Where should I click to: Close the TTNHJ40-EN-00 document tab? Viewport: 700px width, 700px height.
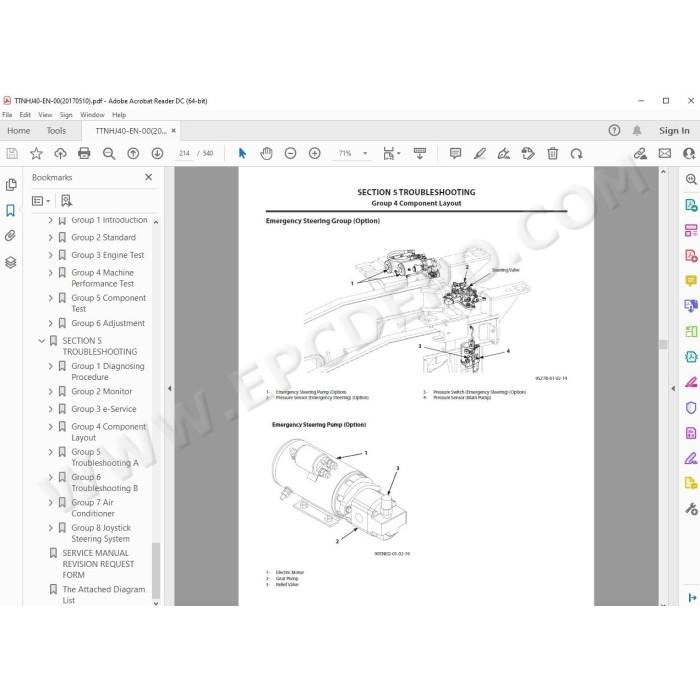click(x=174, y=131)
